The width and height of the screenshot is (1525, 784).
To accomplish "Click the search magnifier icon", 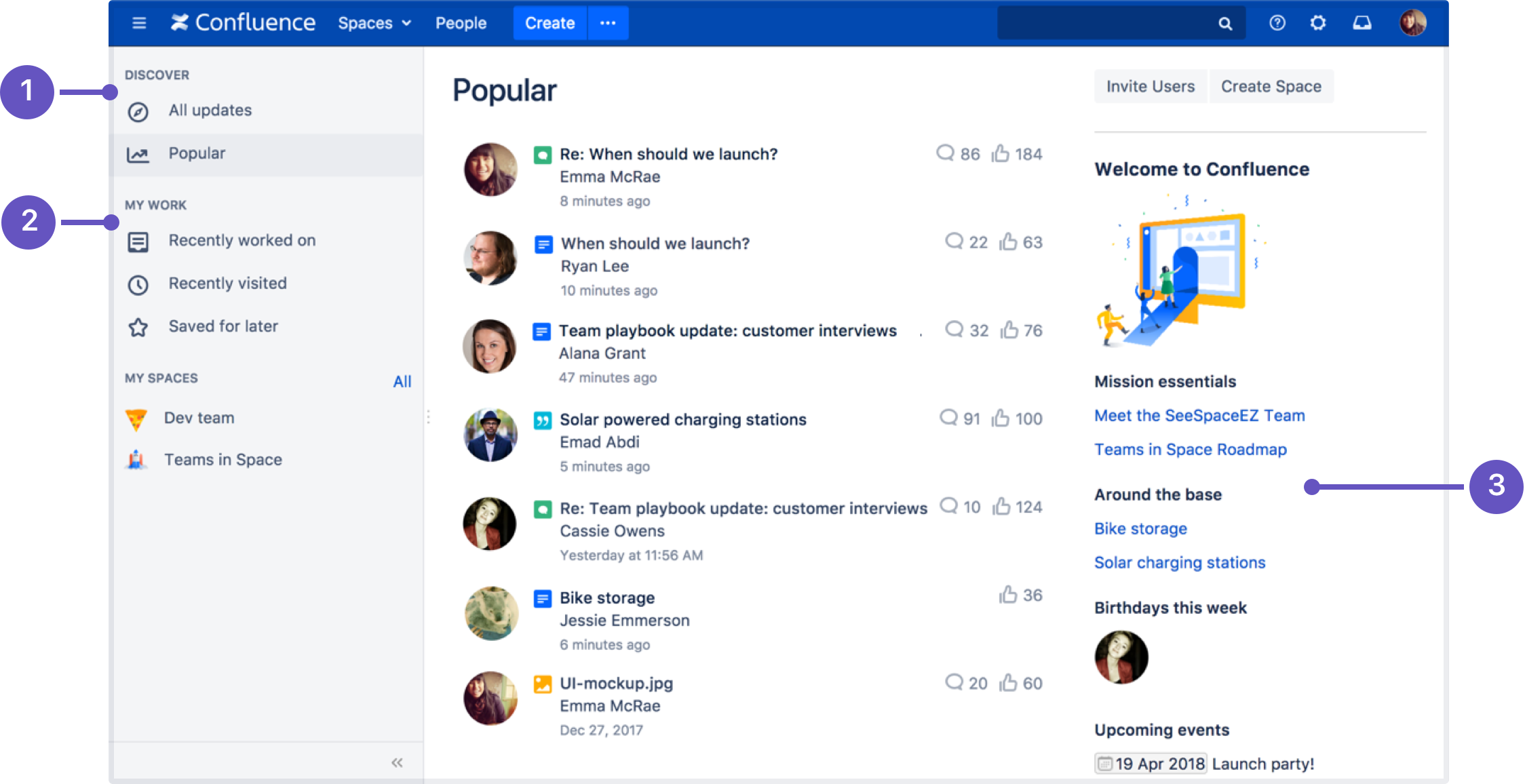I will point(1225,23).
